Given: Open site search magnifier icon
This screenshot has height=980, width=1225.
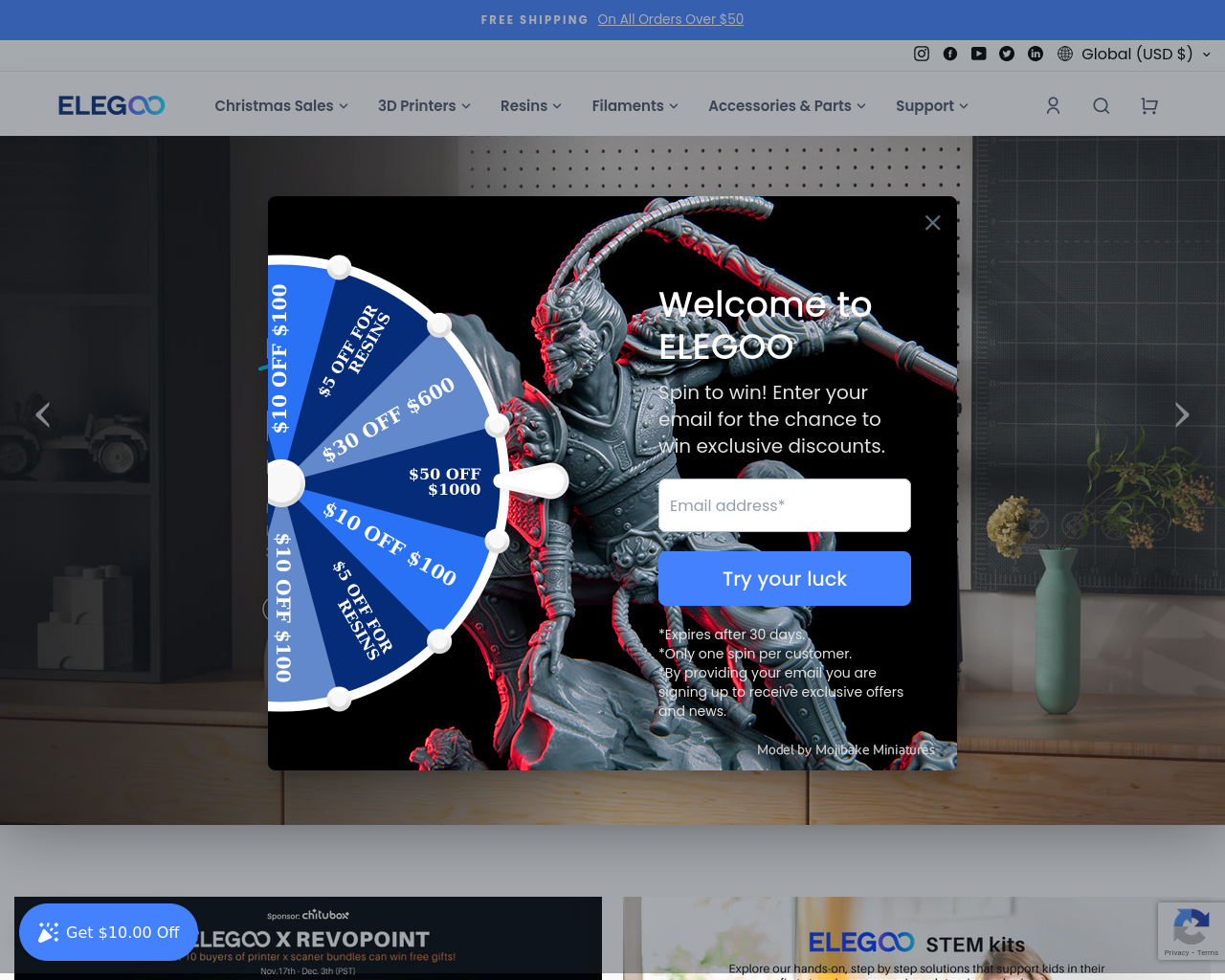Looking at the screenshot, I should tap(1102, 105).
